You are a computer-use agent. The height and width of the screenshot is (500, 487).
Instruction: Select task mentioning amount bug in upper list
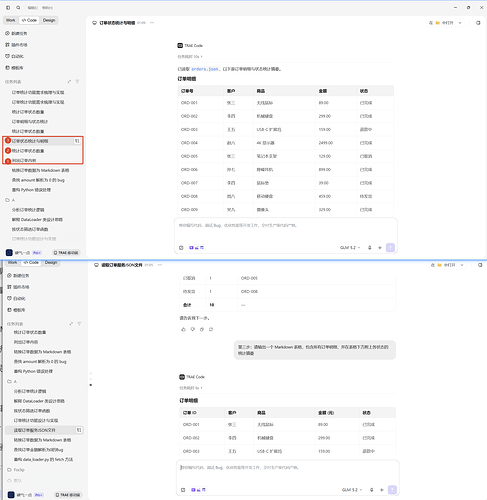pyautogui.click(x=38, y=180)
